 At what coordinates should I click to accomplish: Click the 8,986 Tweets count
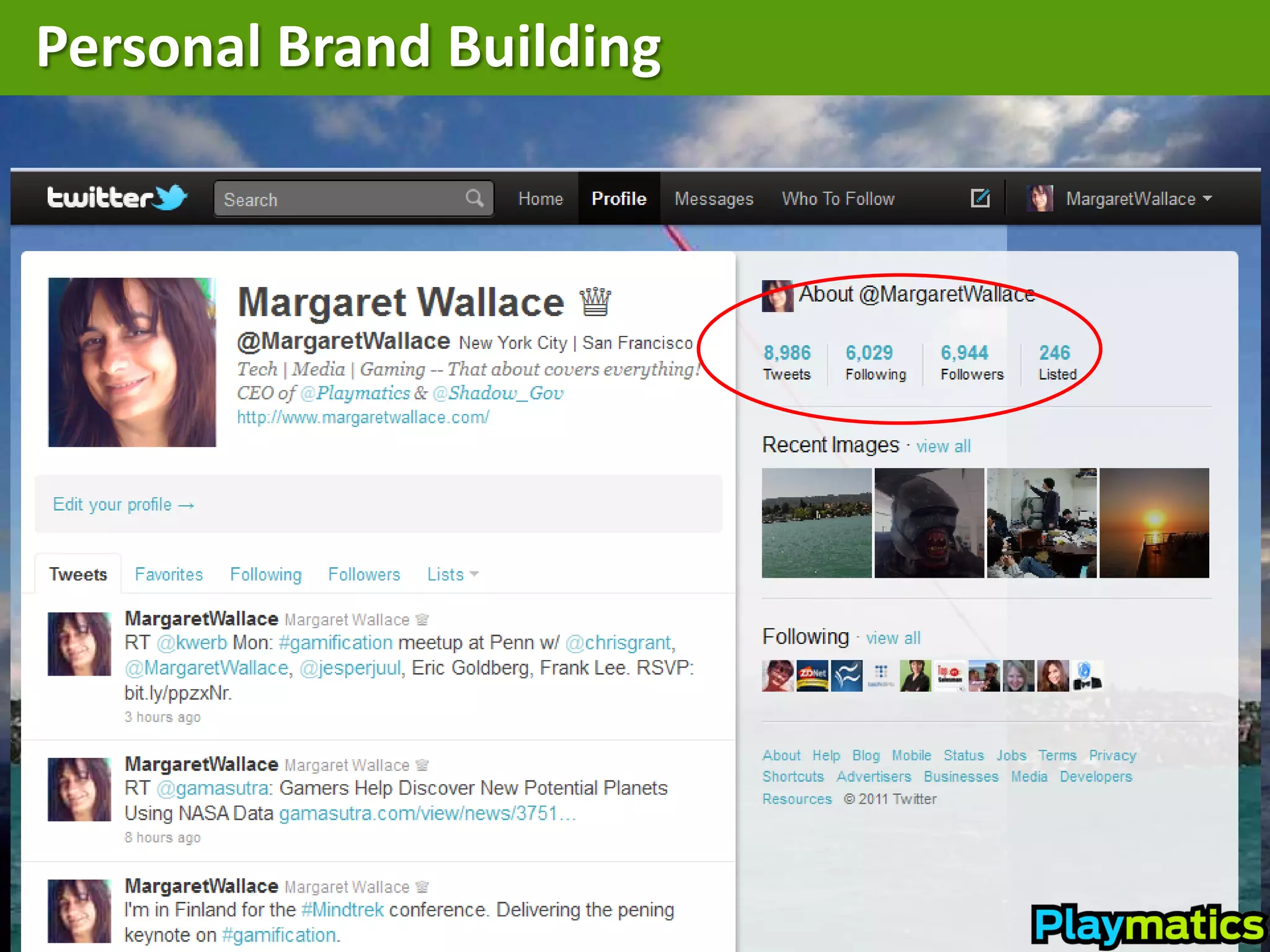coord(787,363)
